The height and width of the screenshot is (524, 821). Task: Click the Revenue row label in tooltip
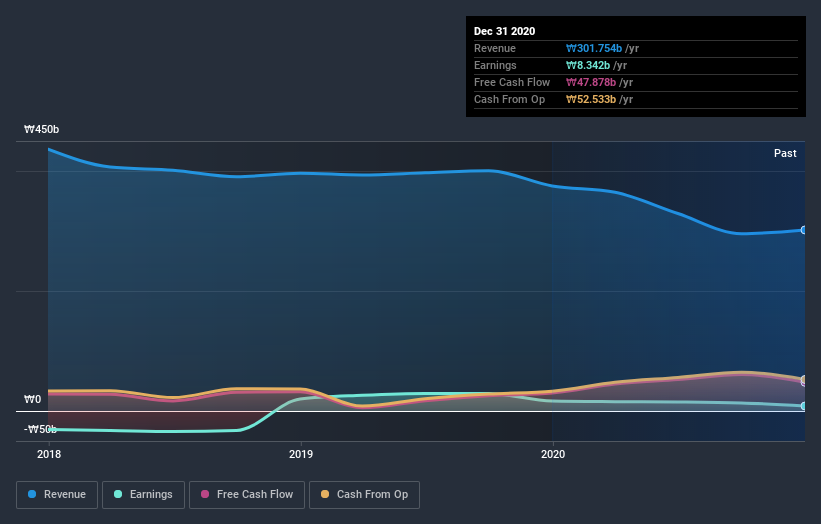[495, 49]
